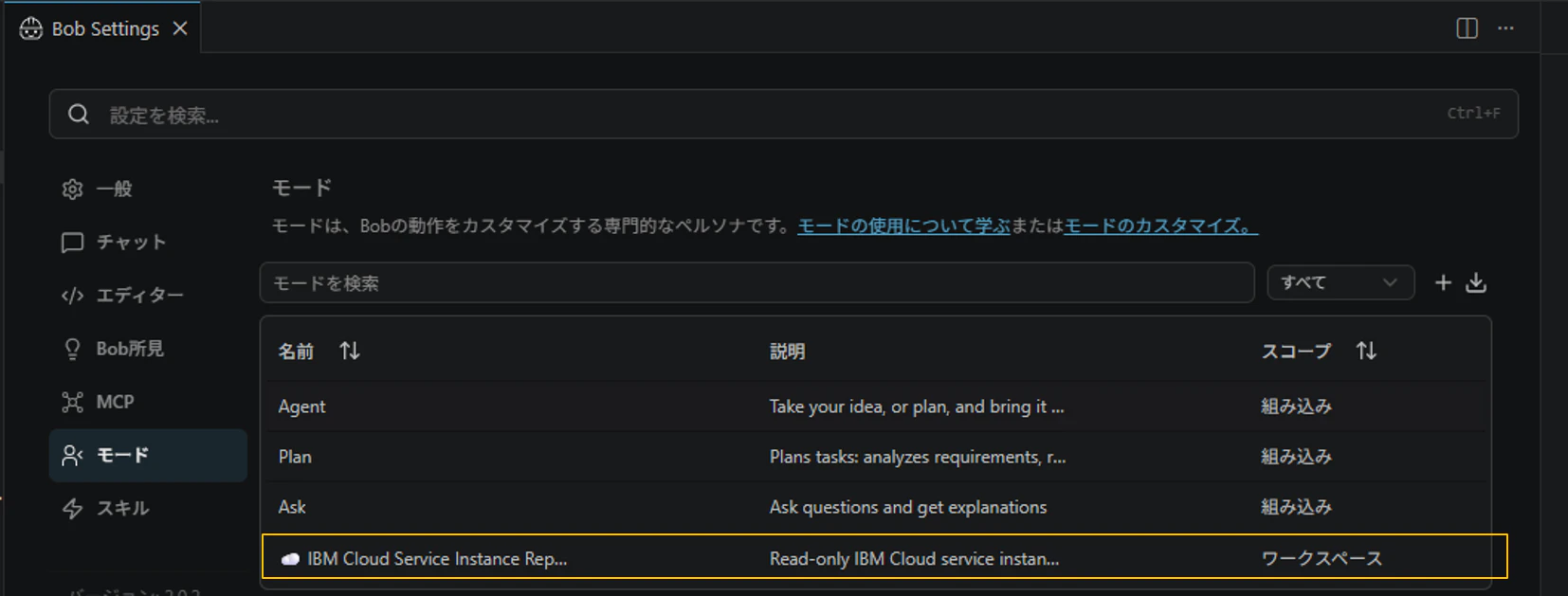This screenshot has width=1568, height=596.
Task: Click the magnifier icon in settings search
Action: (79, 115)
